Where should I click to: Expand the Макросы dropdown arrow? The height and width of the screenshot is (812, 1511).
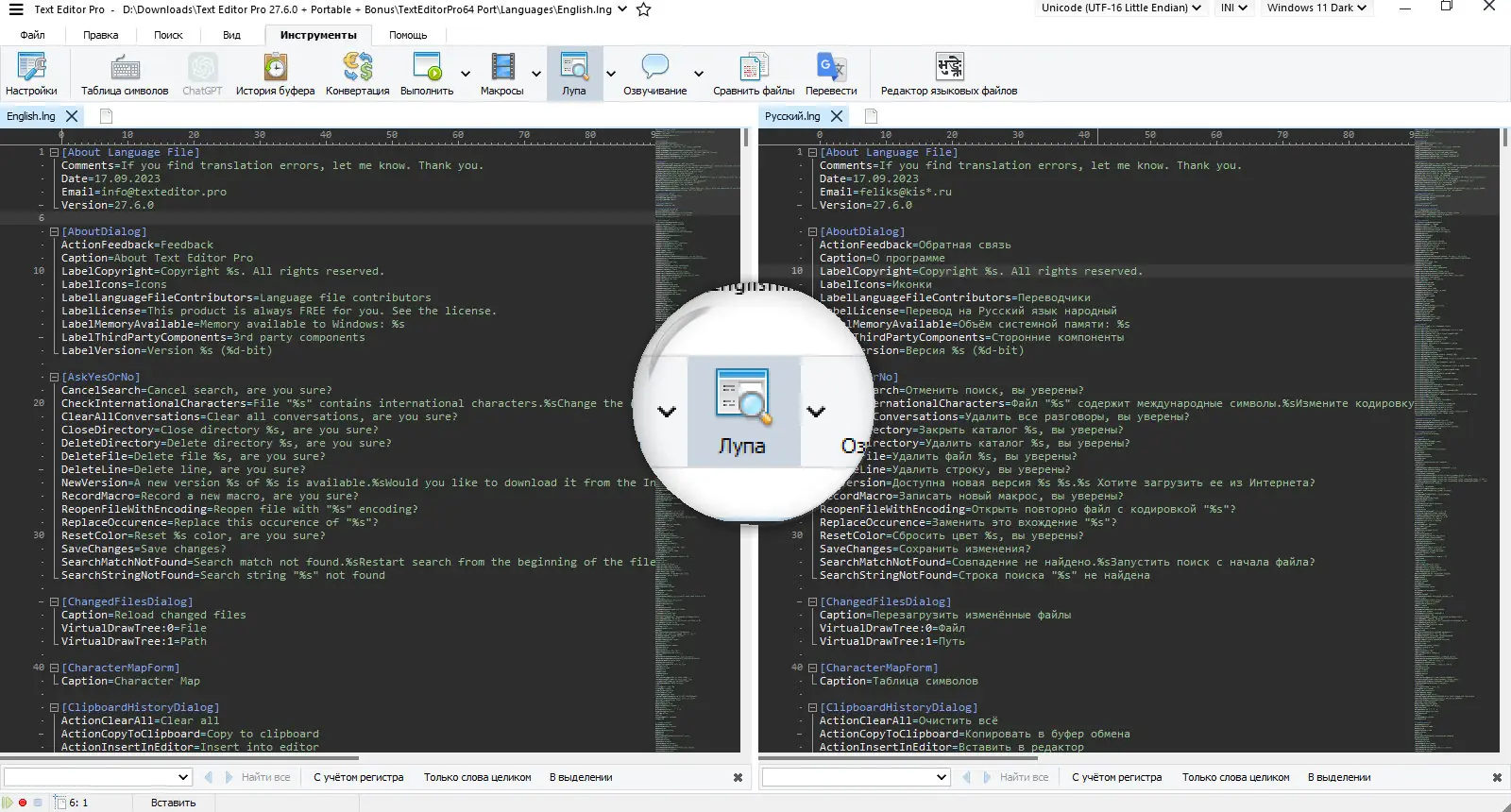coord(536,74)
